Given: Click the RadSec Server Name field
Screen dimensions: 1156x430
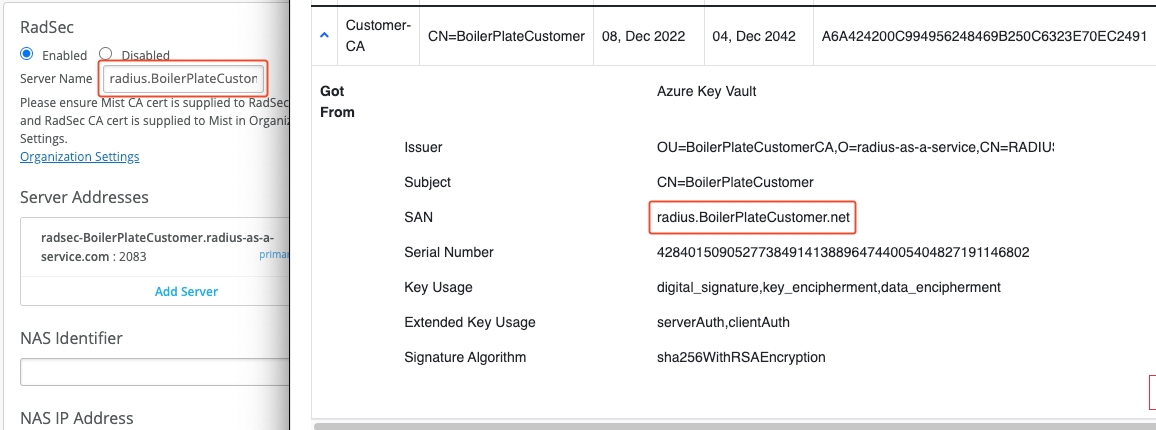Looking at the screenshot, I should [184, 78].
